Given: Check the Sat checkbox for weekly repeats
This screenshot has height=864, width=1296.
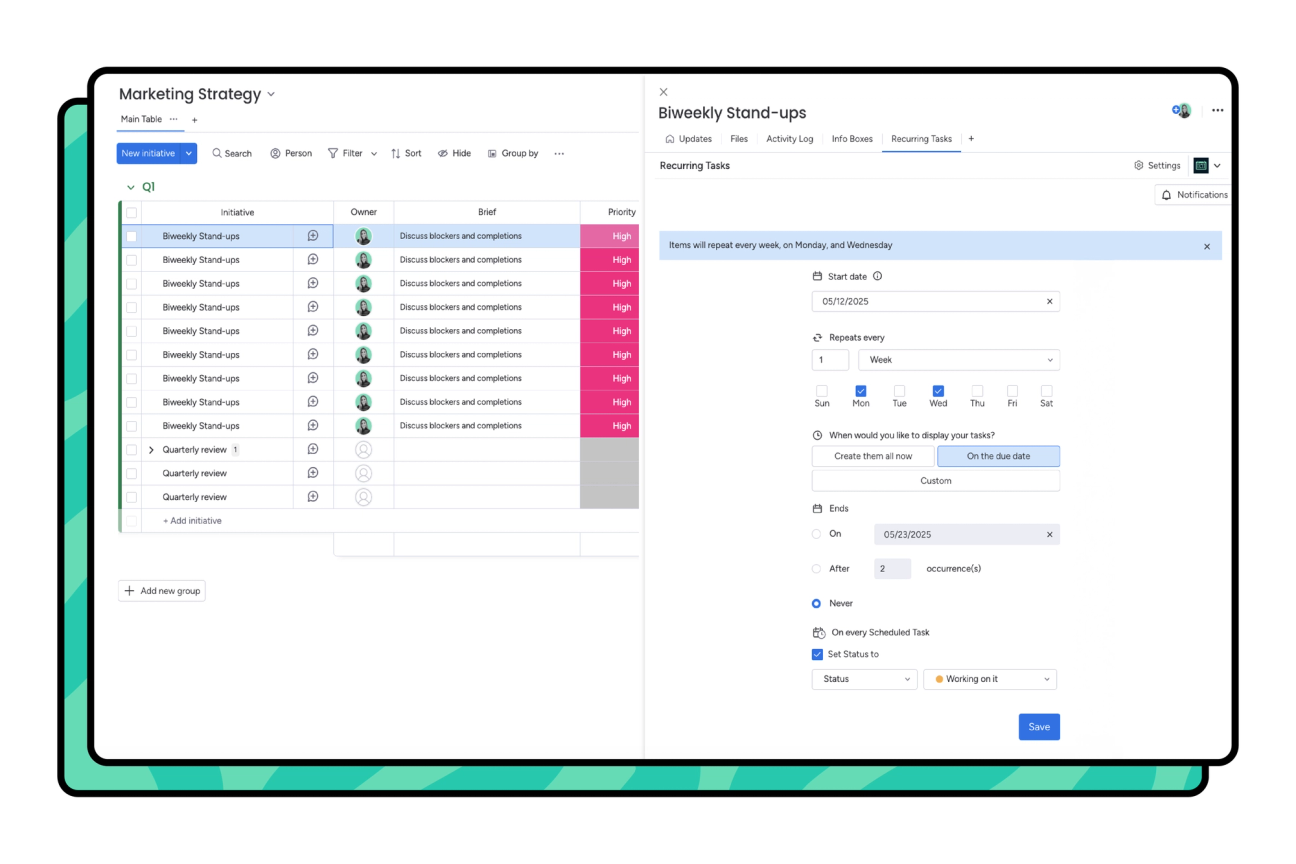Looking at the screenshot, I should point(1046,393).
